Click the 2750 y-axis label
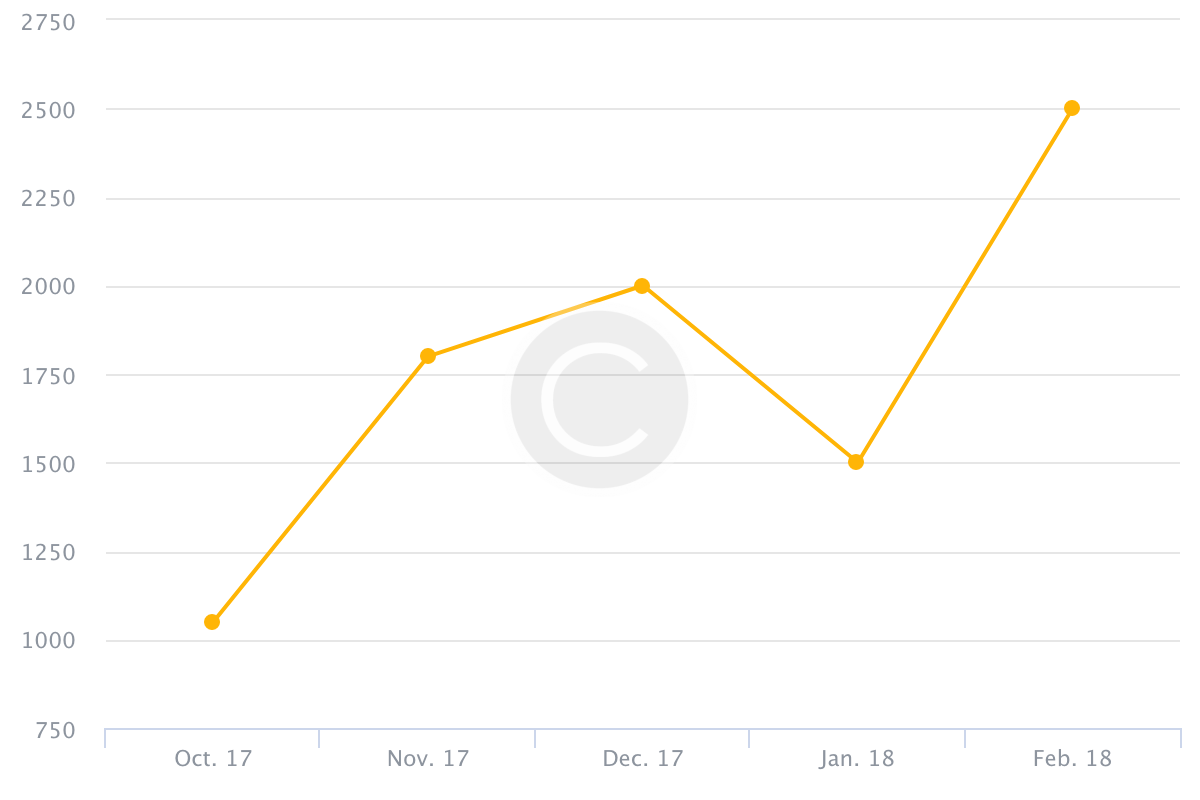This screenshot has width=1200, height=800. [48, 21]
